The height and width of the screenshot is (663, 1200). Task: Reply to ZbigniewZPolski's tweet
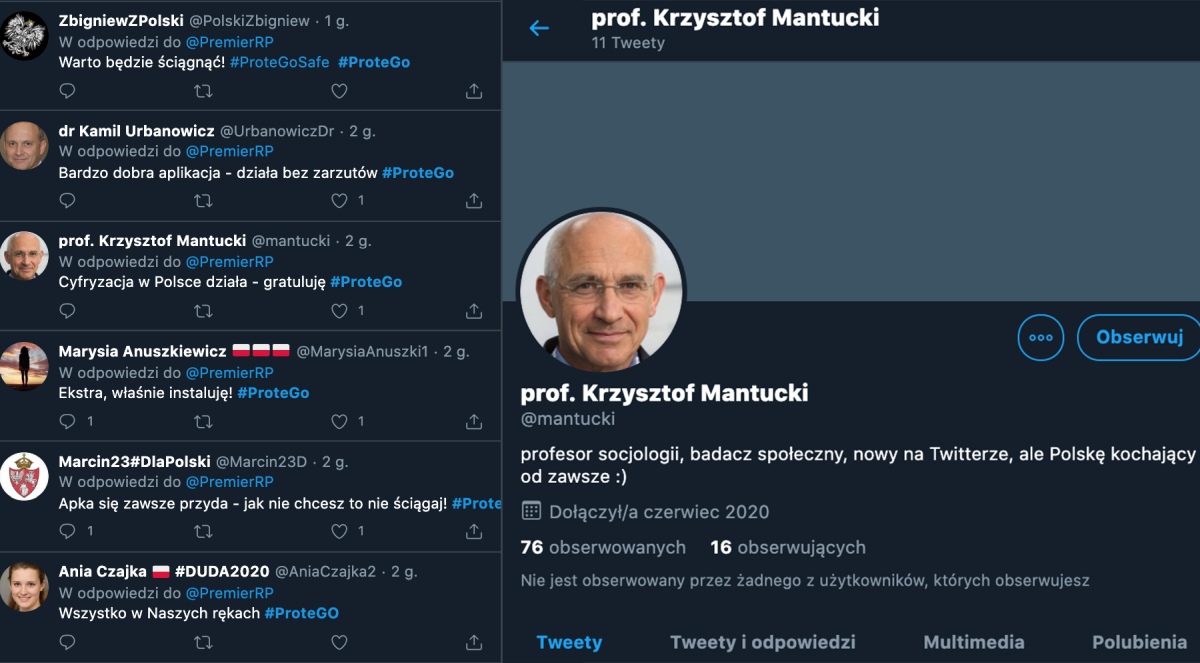tap(68, 91)
